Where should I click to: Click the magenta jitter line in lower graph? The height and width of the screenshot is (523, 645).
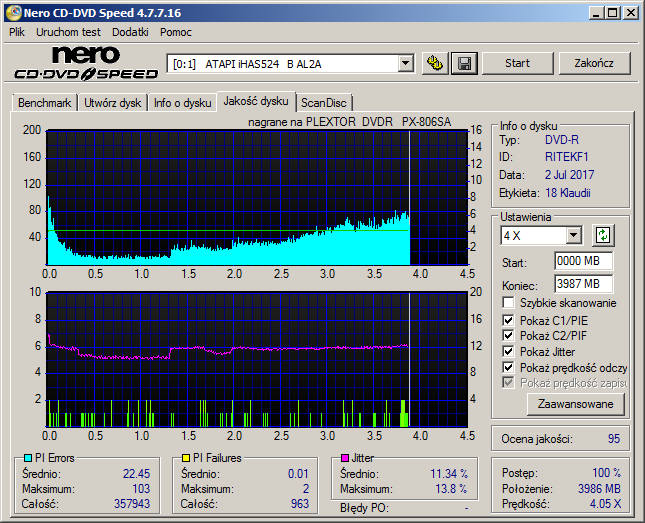tap(228, 350)
